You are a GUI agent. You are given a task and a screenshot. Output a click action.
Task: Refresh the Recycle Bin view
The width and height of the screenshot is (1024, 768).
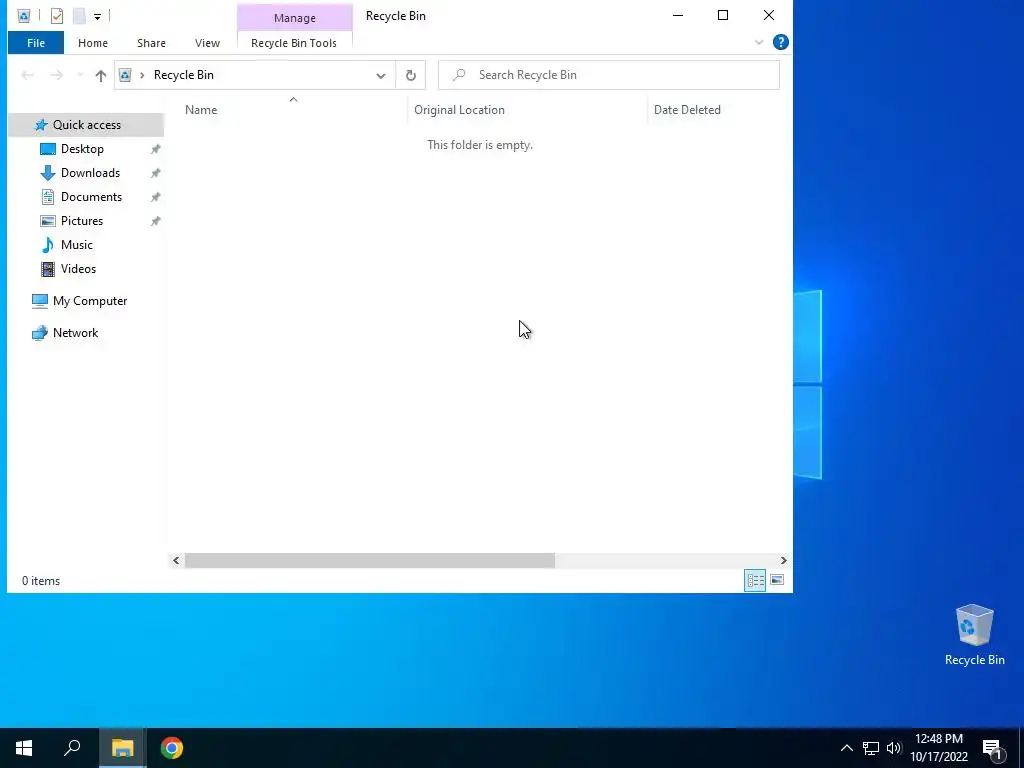point(411,75)
